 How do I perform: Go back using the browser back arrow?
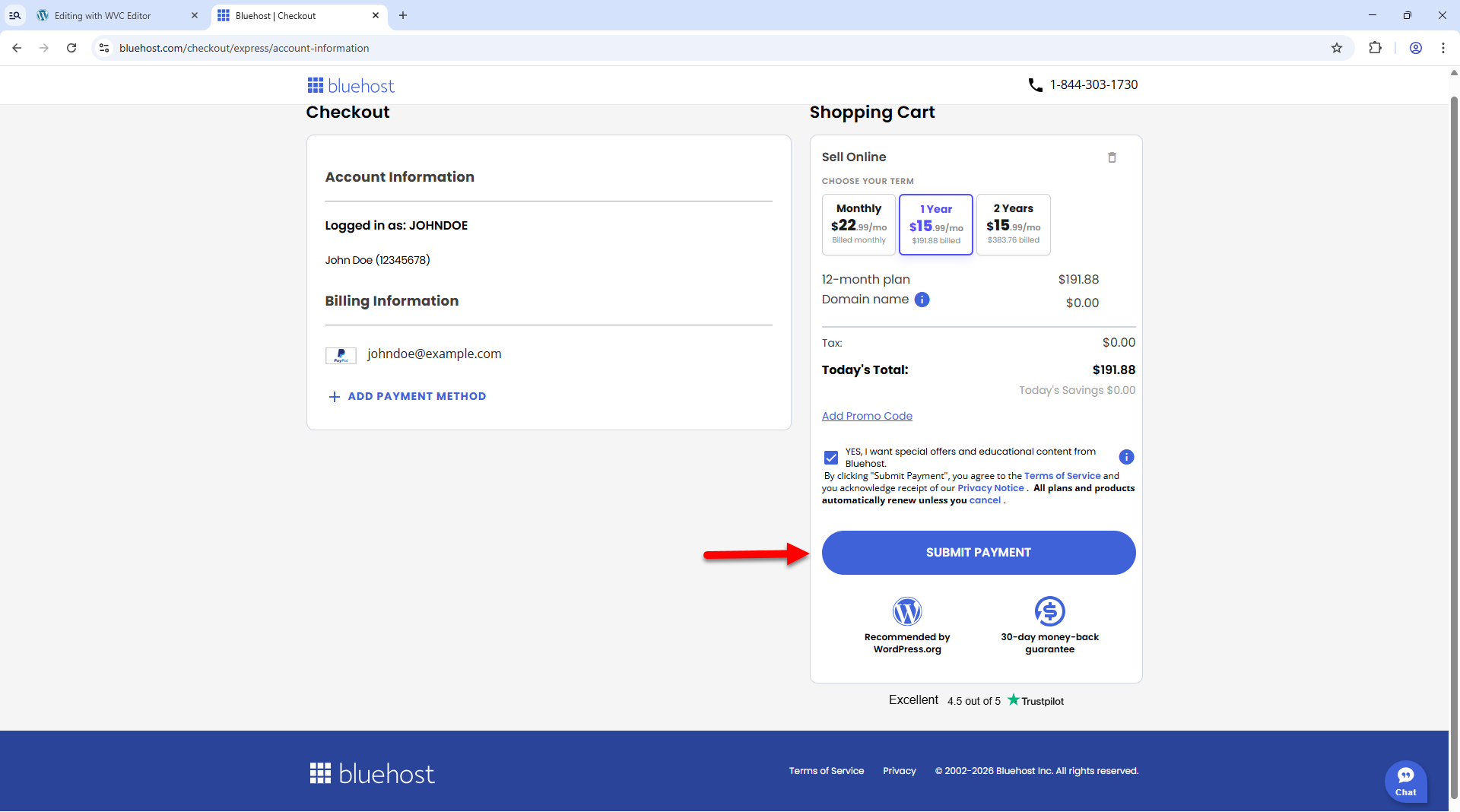17,48
